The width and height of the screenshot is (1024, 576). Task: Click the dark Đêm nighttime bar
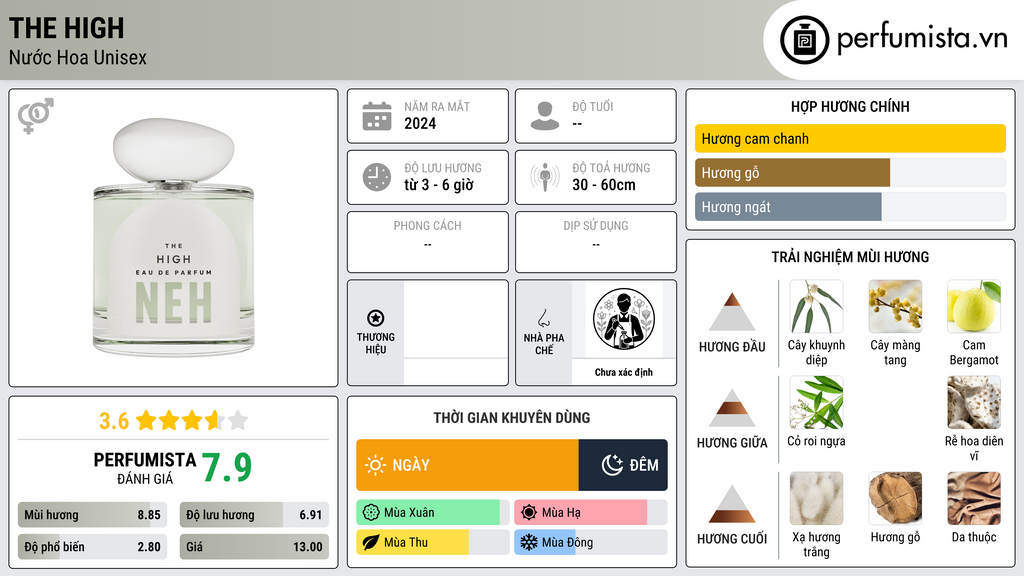click(x=623, y=465)
